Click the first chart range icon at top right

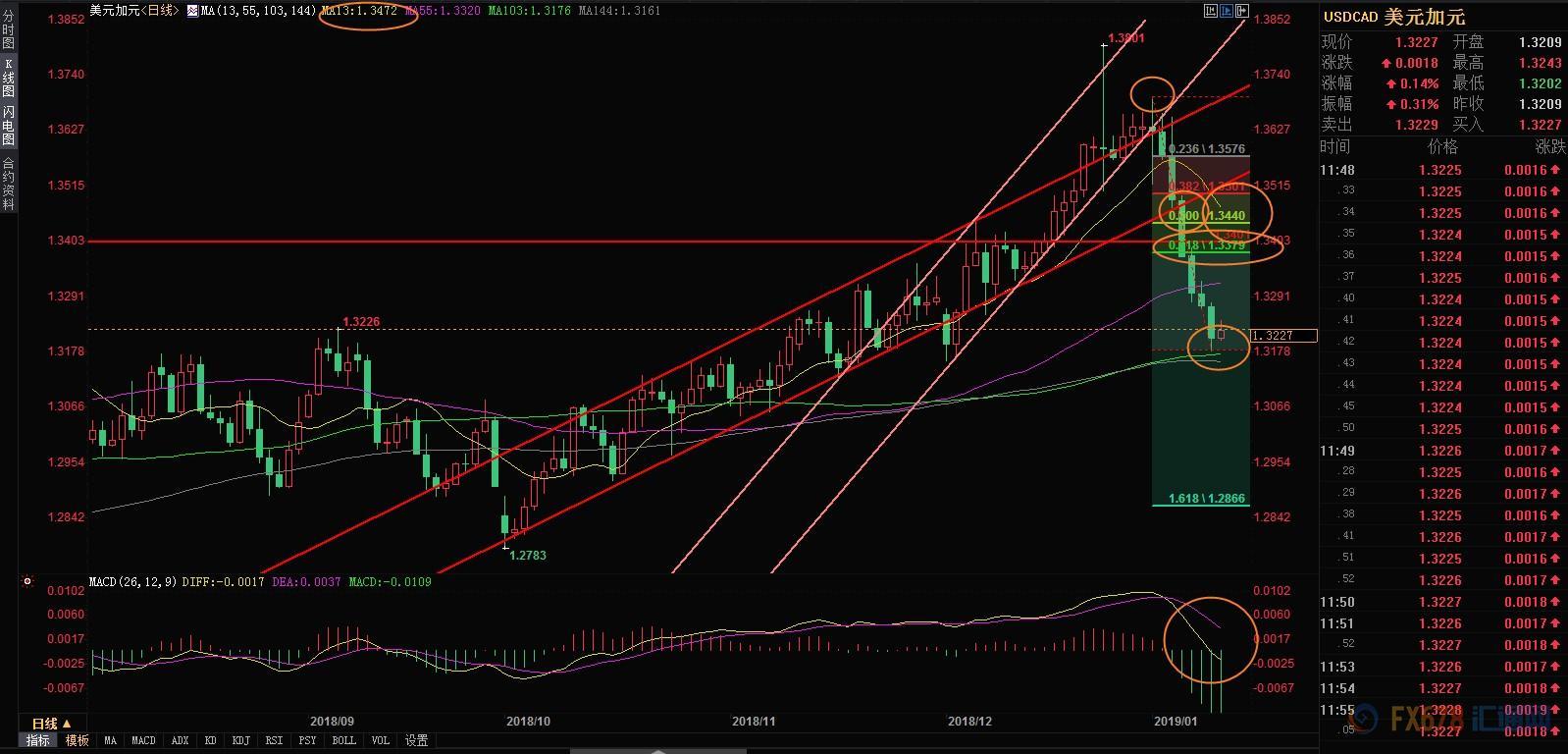pos(1213,11)
